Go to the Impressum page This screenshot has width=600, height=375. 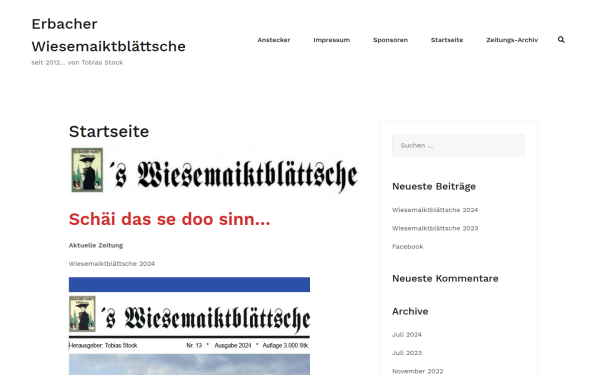331,40
